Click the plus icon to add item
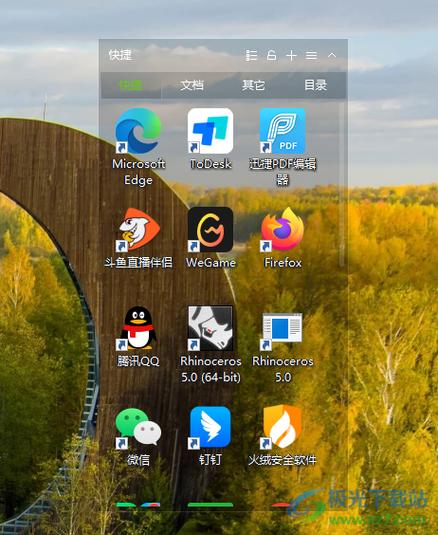438x535 pixels. pyautogui.click(x=291, y=55)
